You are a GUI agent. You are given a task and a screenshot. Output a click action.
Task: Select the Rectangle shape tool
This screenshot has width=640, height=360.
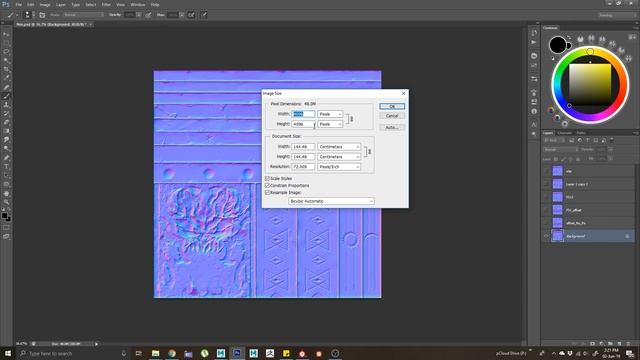click(6, 184)
